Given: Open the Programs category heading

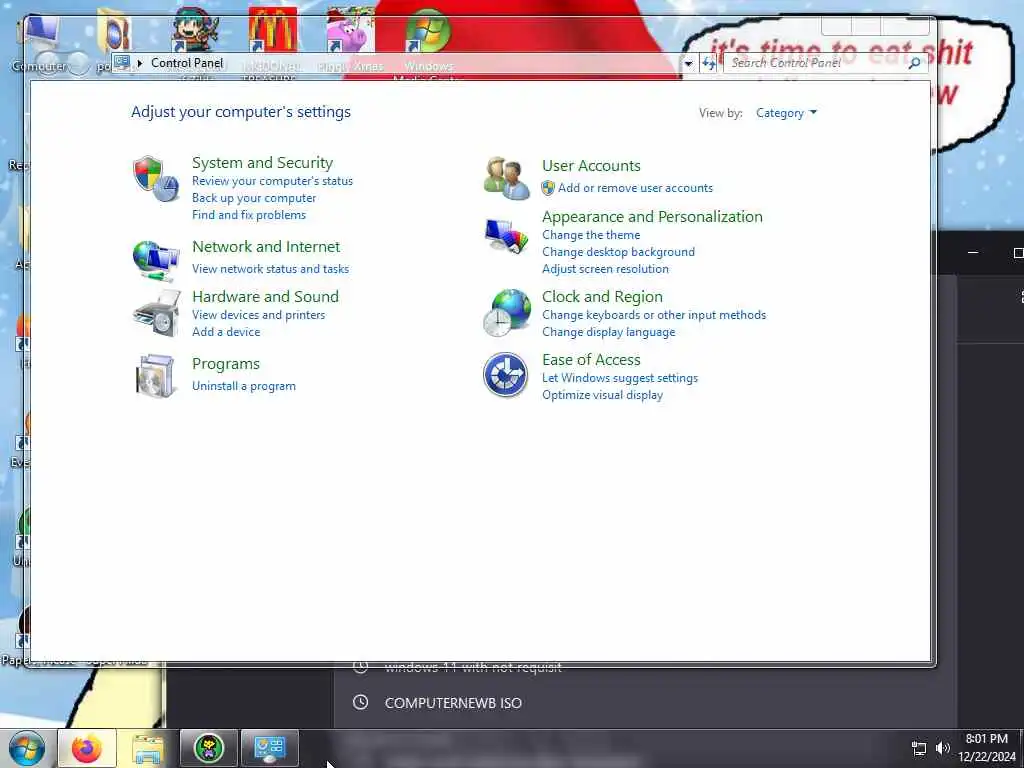Looking at the screenshot, I should [226, 364].
